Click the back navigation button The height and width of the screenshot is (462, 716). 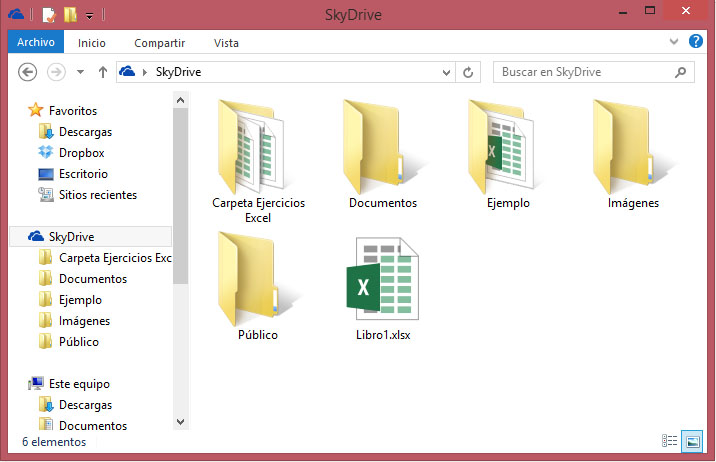pyautogui.click(x=28, y=73)
